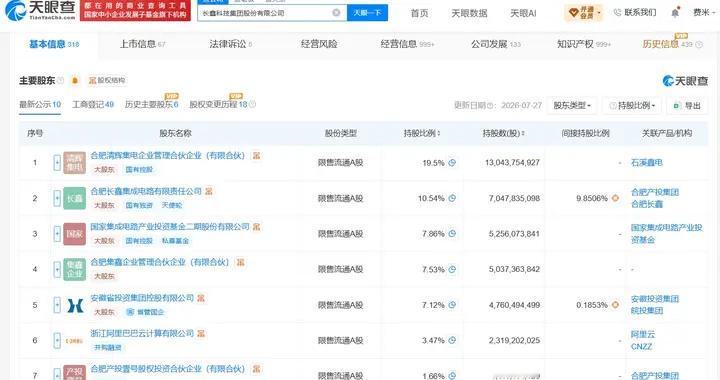This screenshot has height=380, width=720.
Task: Select the 历史主要股东 6 sub-tab
Action: tap(152, 105)
